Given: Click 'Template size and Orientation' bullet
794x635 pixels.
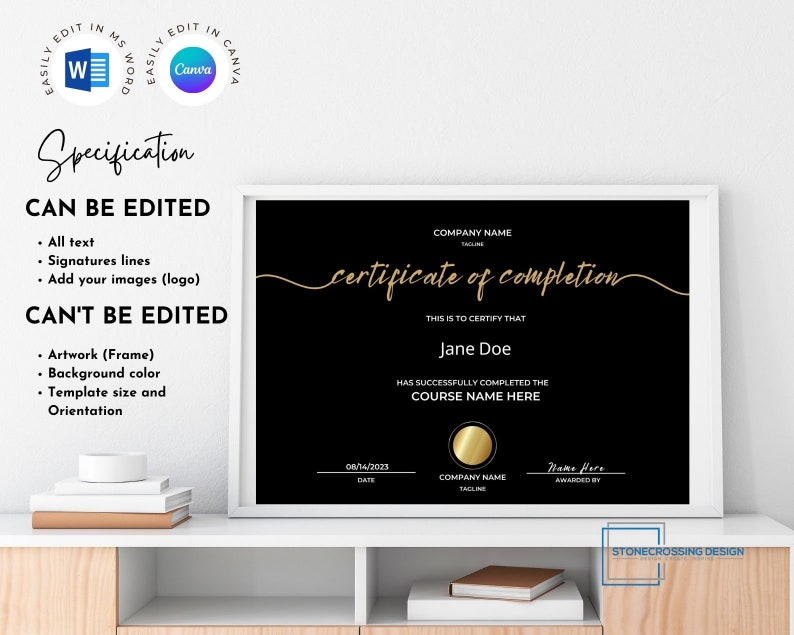Looking at the screenshot, I should coord(106,401).
